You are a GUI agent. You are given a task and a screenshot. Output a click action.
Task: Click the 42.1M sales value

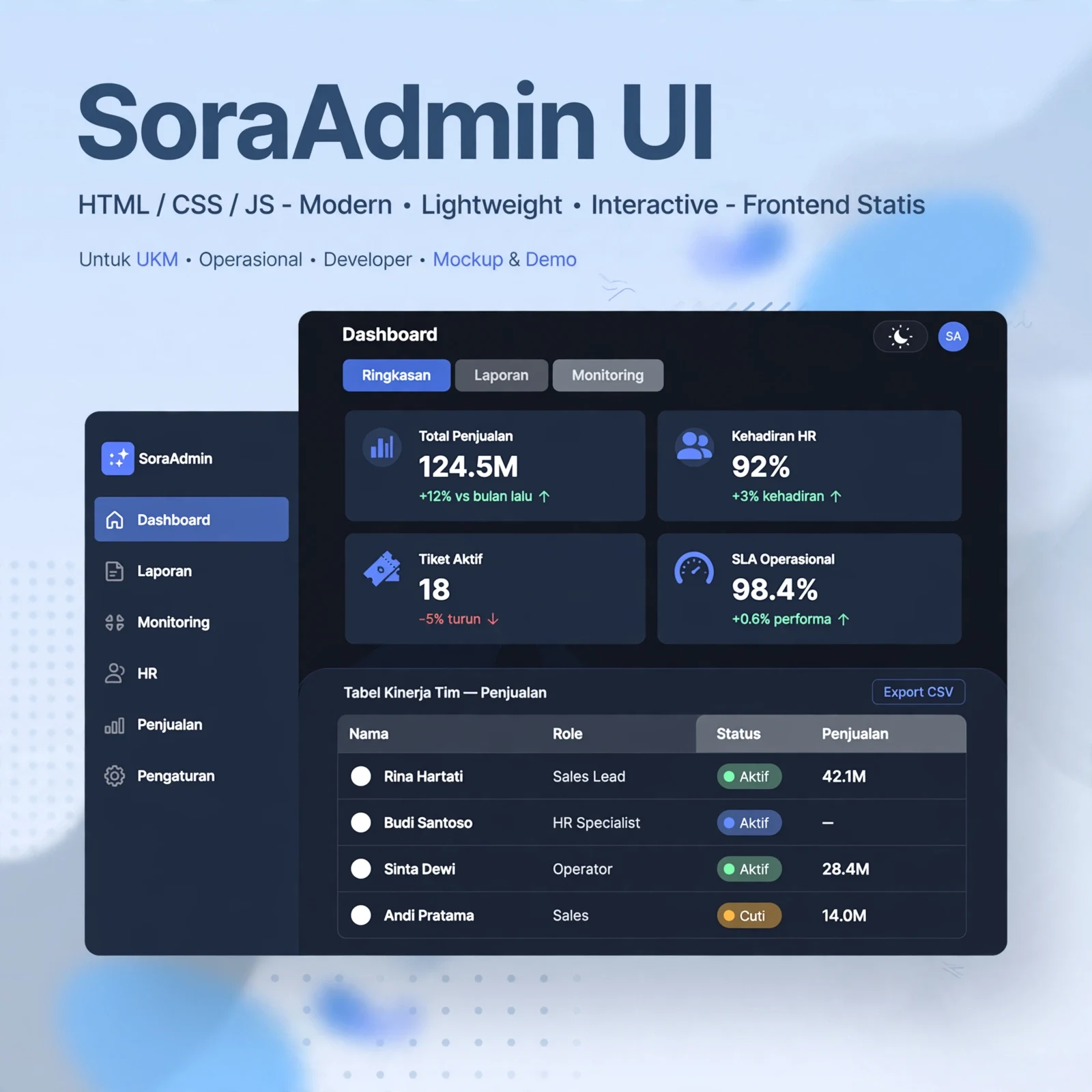click(844, 776)
